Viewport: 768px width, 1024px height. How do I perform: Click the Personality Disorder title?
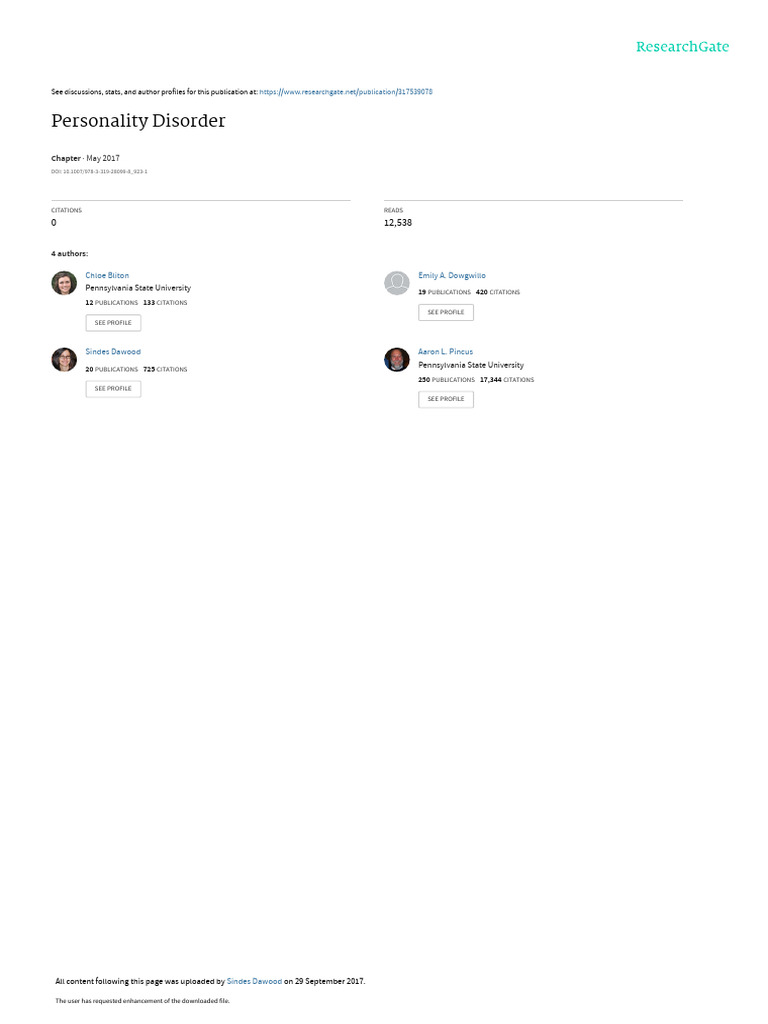tap(138, 121)
